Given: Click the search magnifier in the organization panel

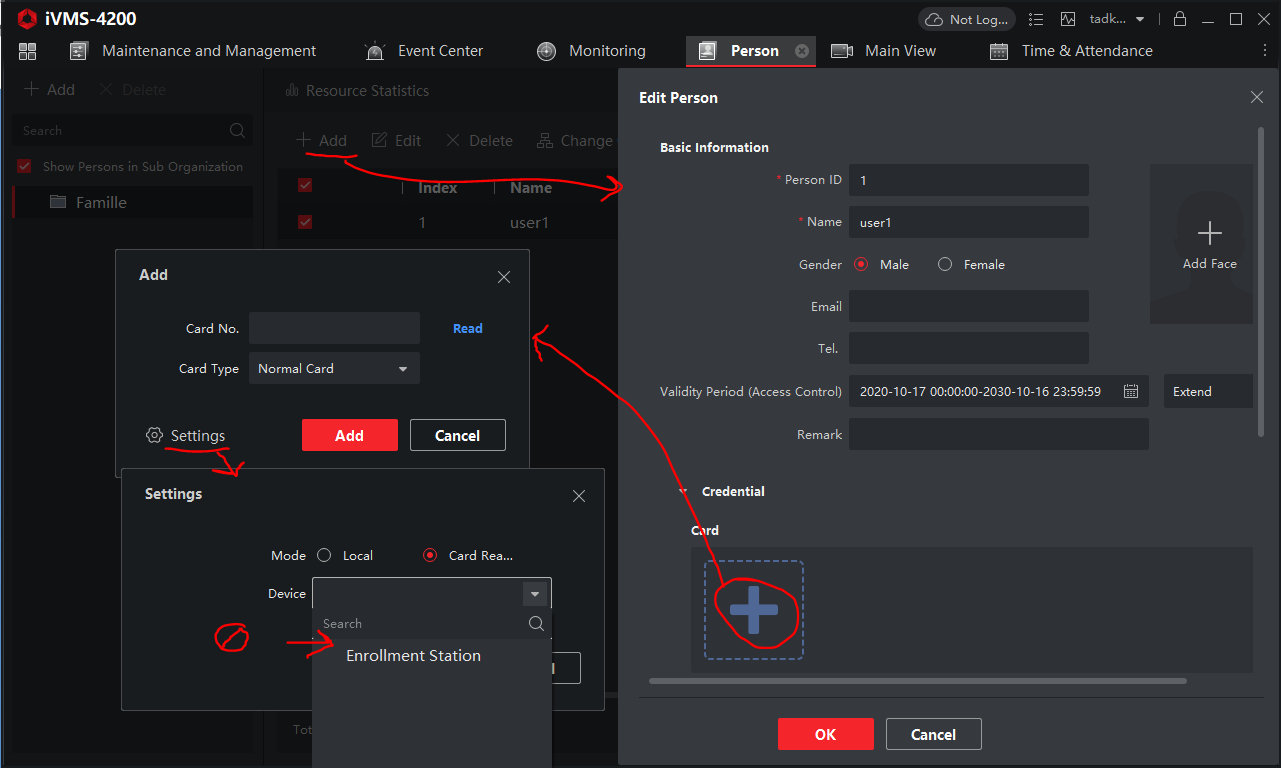Looking at the screenshot, I should point(237,130).
